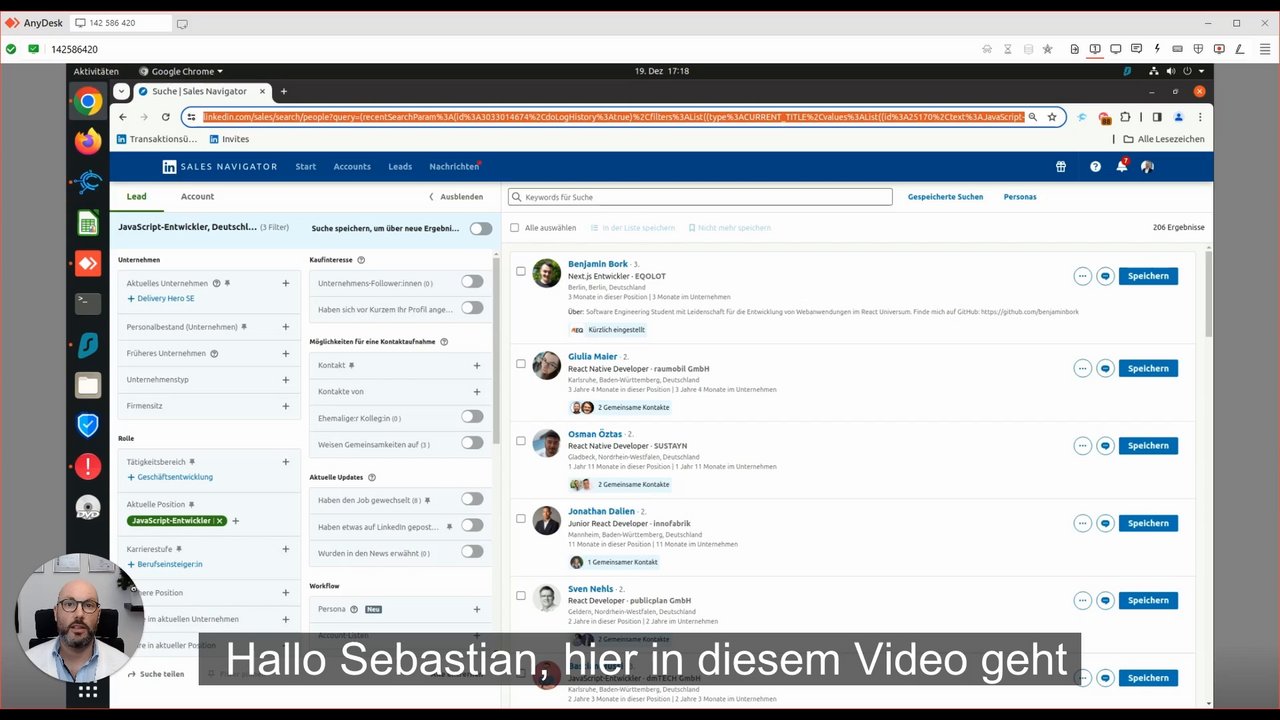Open a new Chrome tab

pyautogui.click(x=283, y=91)
